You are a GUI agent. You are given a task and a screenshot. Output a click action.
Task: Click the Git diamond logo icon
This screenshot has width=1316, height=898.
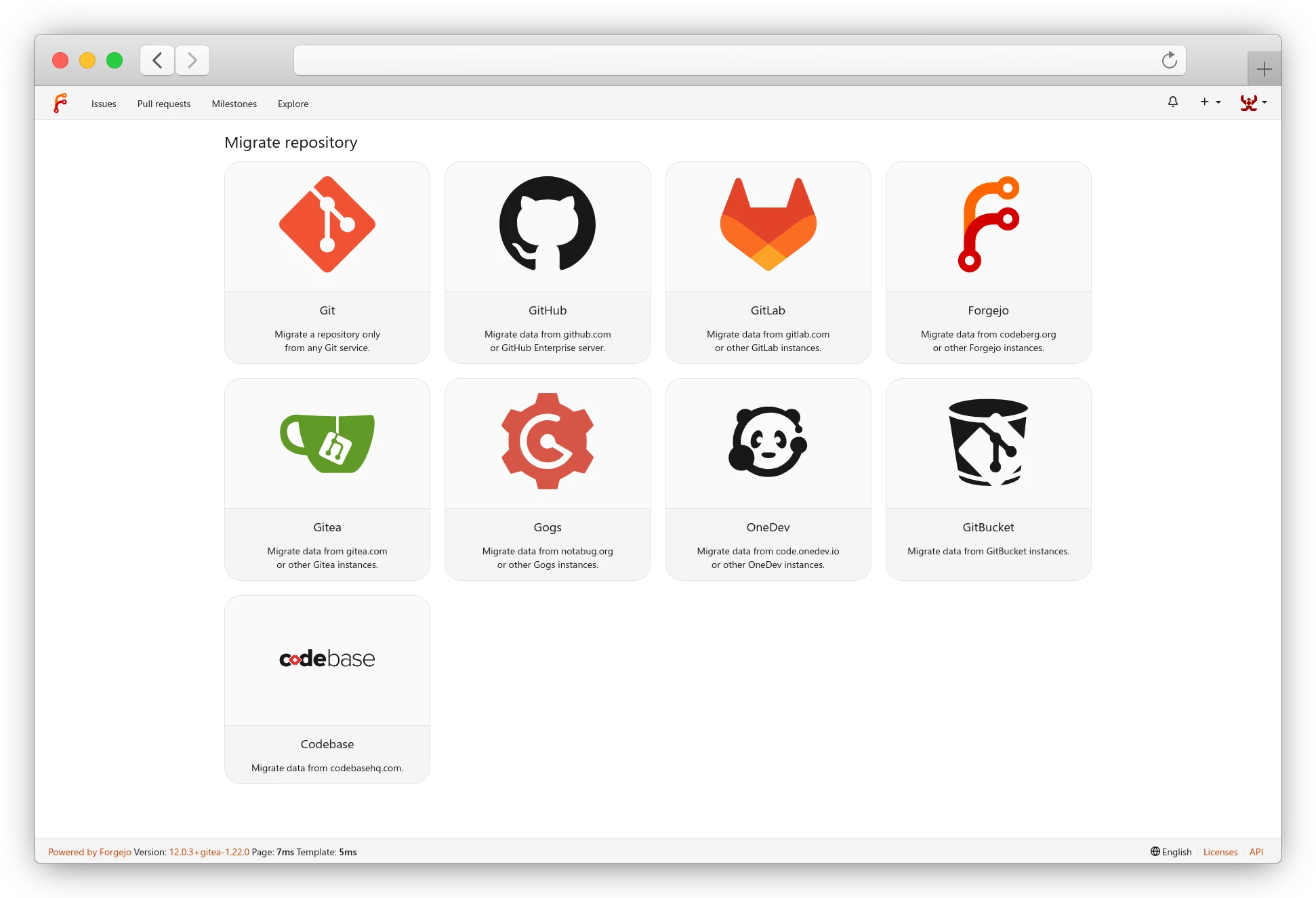coord(327,224)
